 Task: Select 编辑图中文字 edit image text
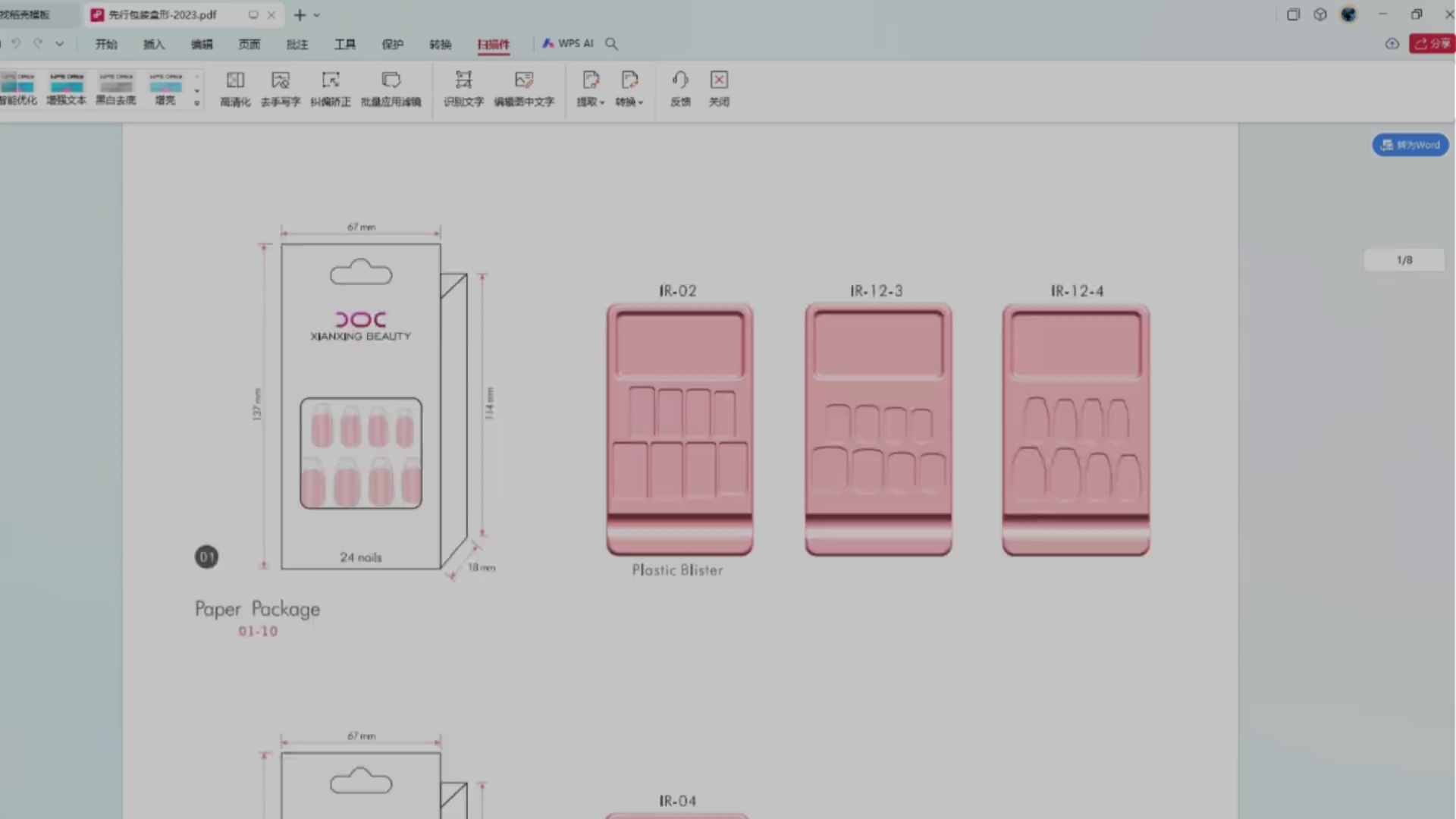524,88
